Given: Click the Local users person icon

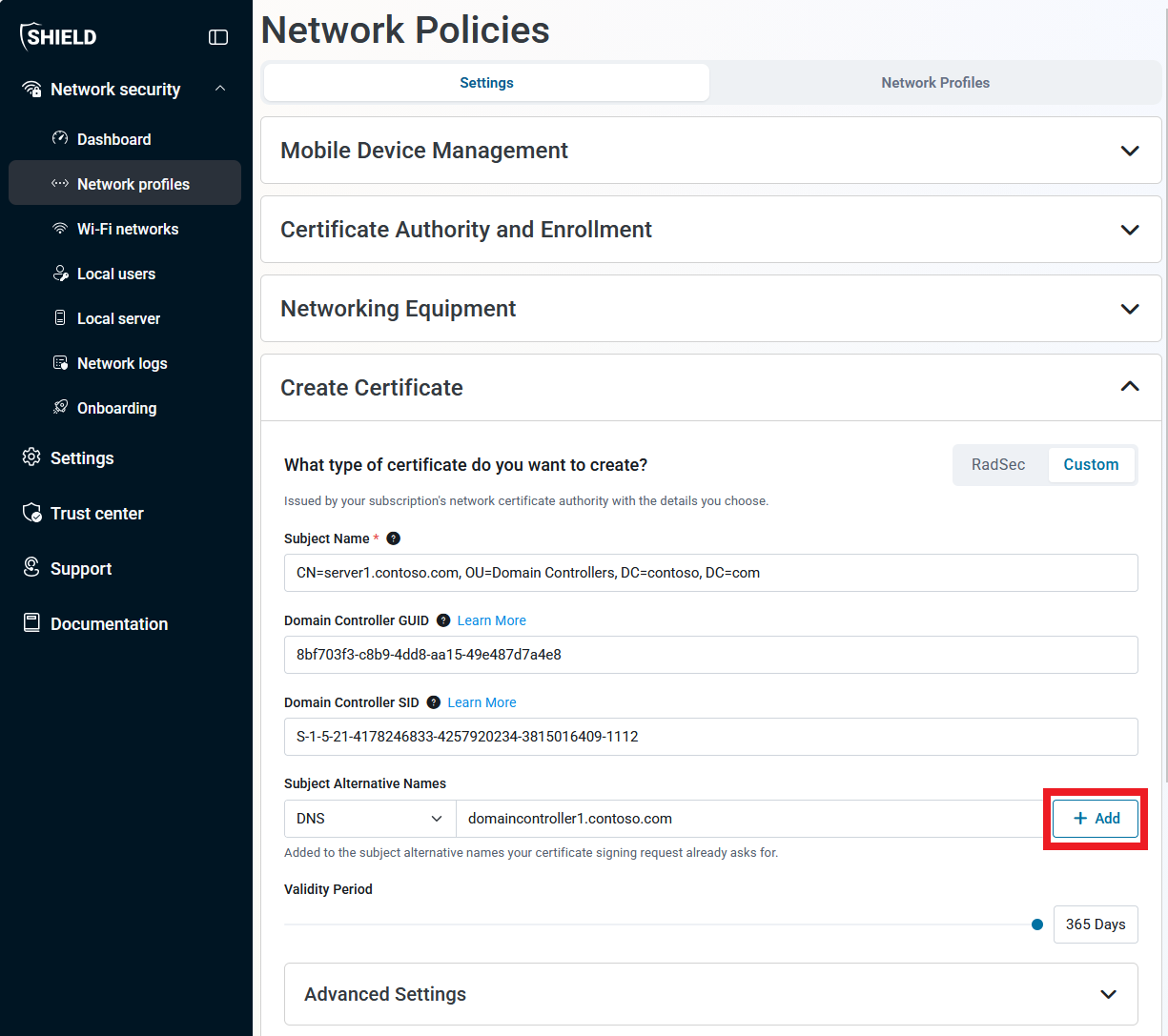Looking at the screenshot, I should tap(60, 273).
